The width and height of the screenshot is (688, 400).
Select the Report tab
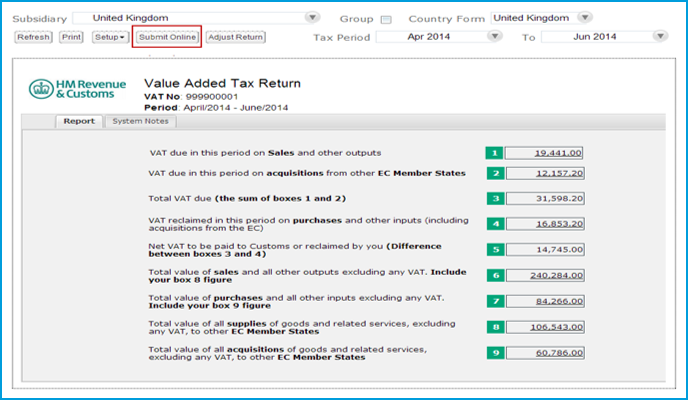click(x=78, y=121)
